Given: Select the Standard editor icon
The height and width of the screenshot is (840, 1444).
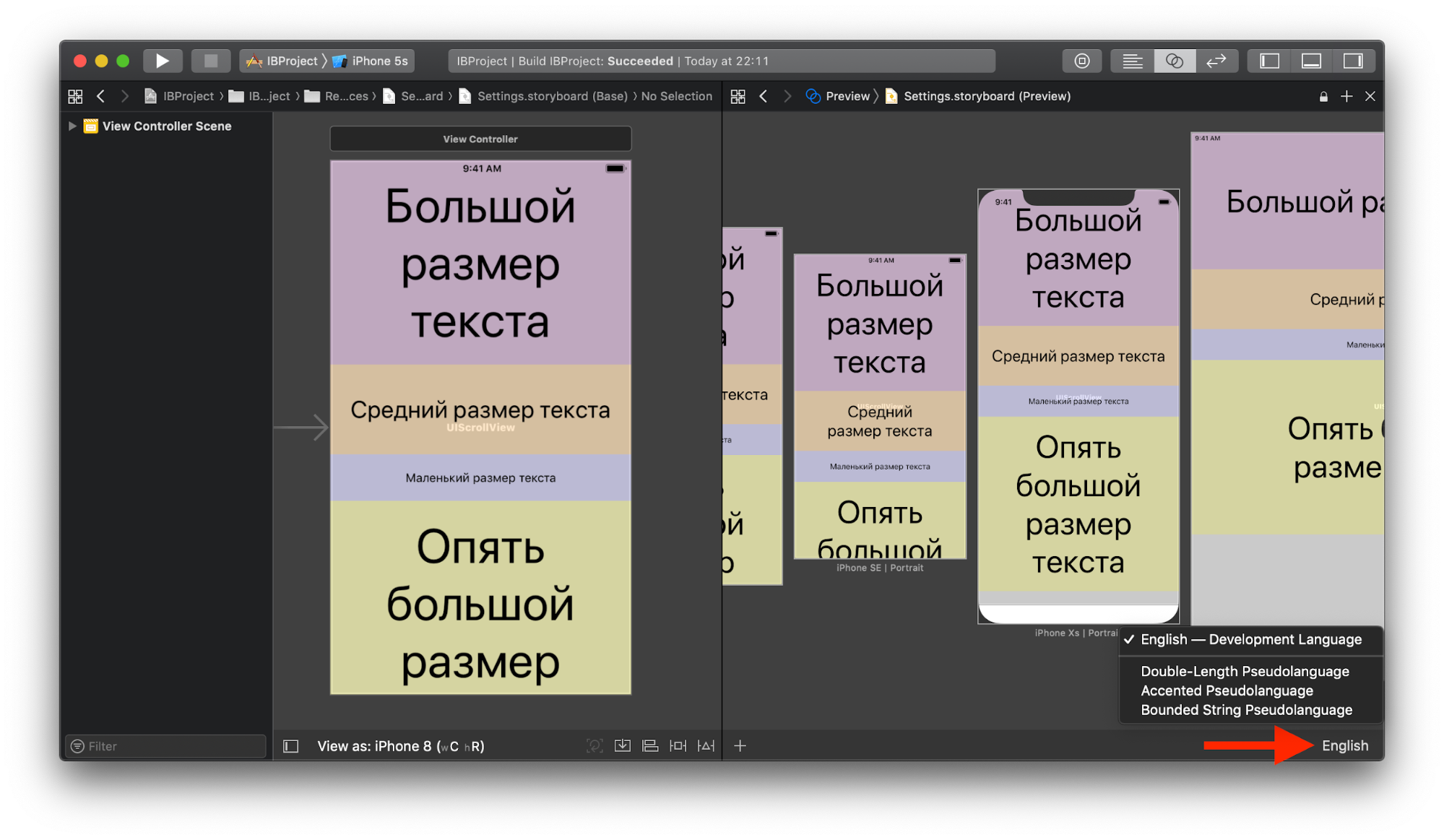Looking at the screenshot, I should pyautogui.click(x=1132, y=61).
